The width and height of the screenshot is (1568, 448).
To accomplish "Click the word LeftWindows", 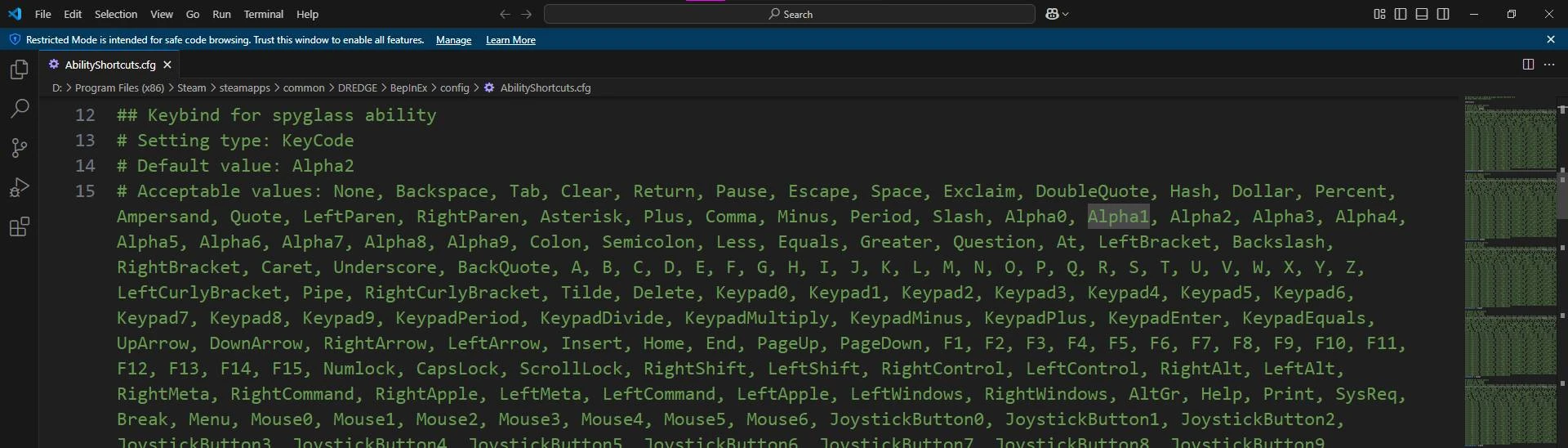I will 906,394.
